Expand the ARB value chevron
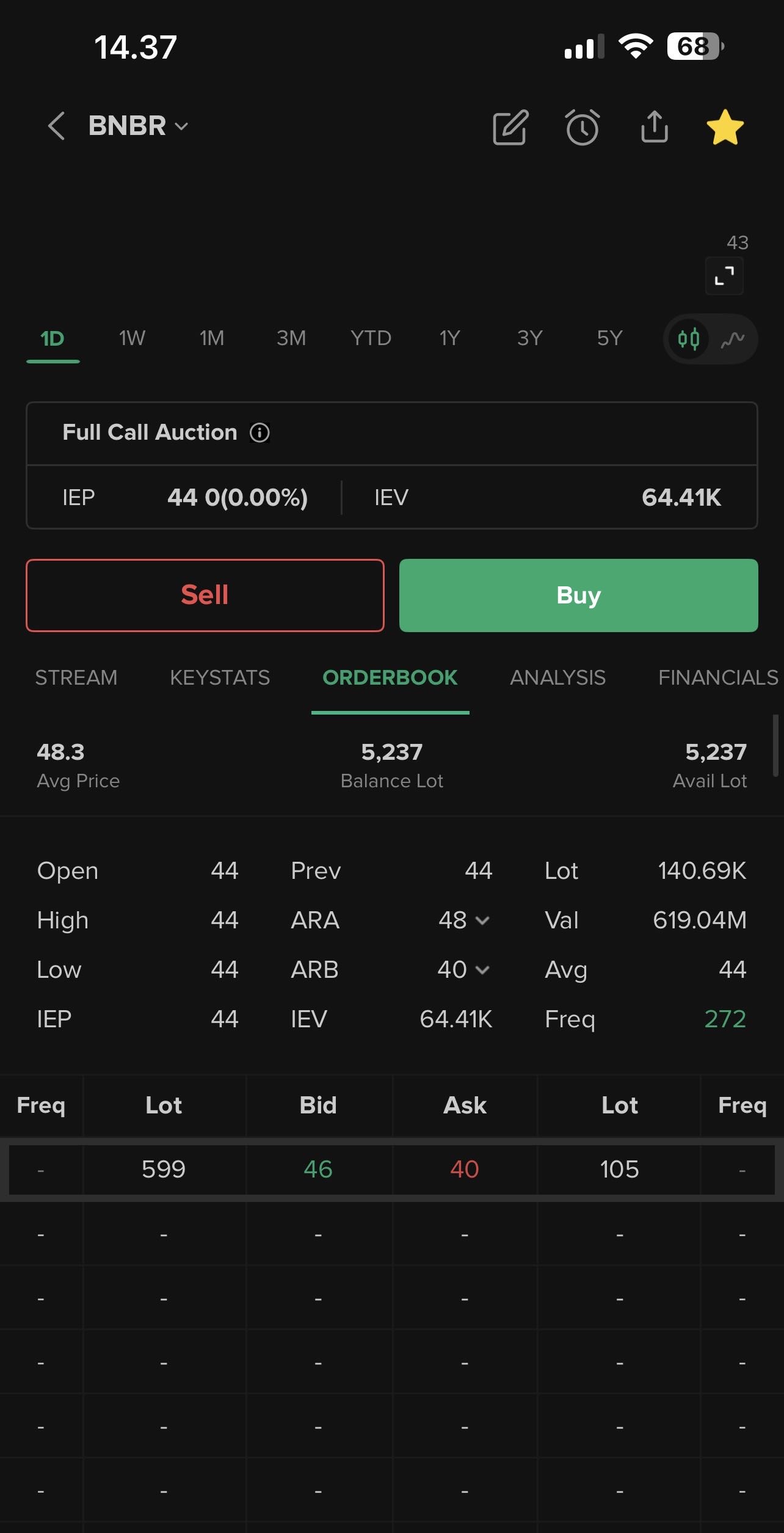Image resolution: width=784 pixels, height=1533 pixels. (x=482, y=970)
